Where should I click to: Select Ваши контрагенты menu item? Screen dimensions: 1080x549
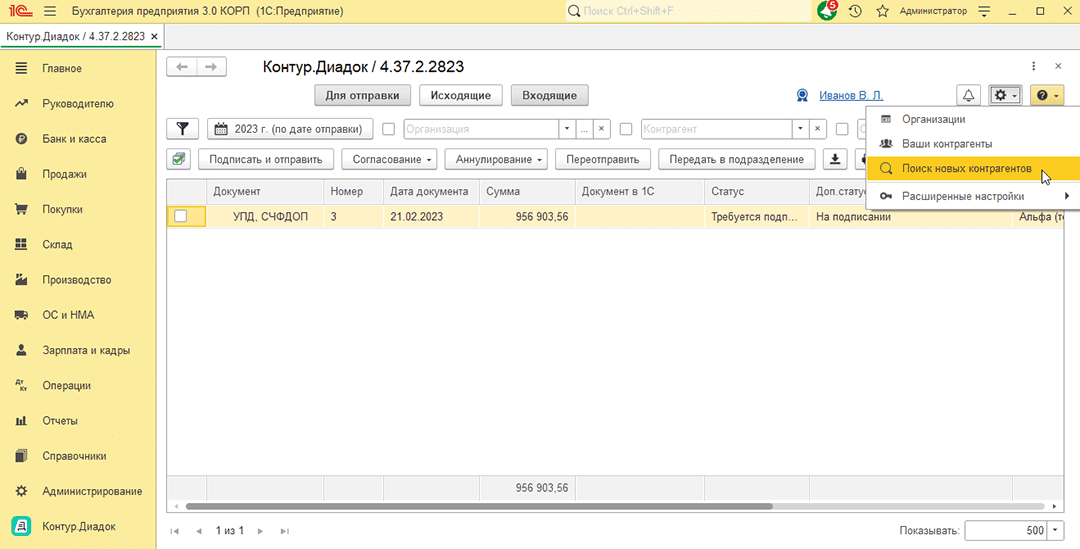pos(973,144)
